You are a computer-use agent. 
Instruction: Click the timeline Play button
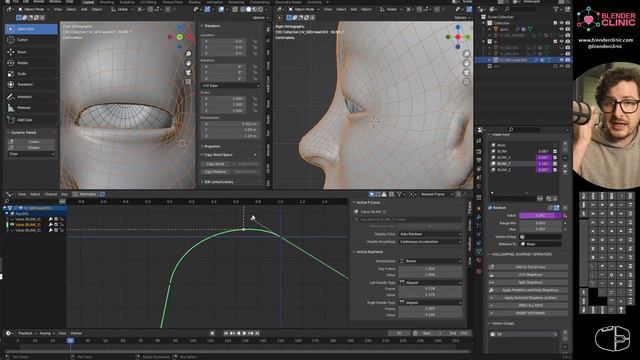tap(245, 333)
